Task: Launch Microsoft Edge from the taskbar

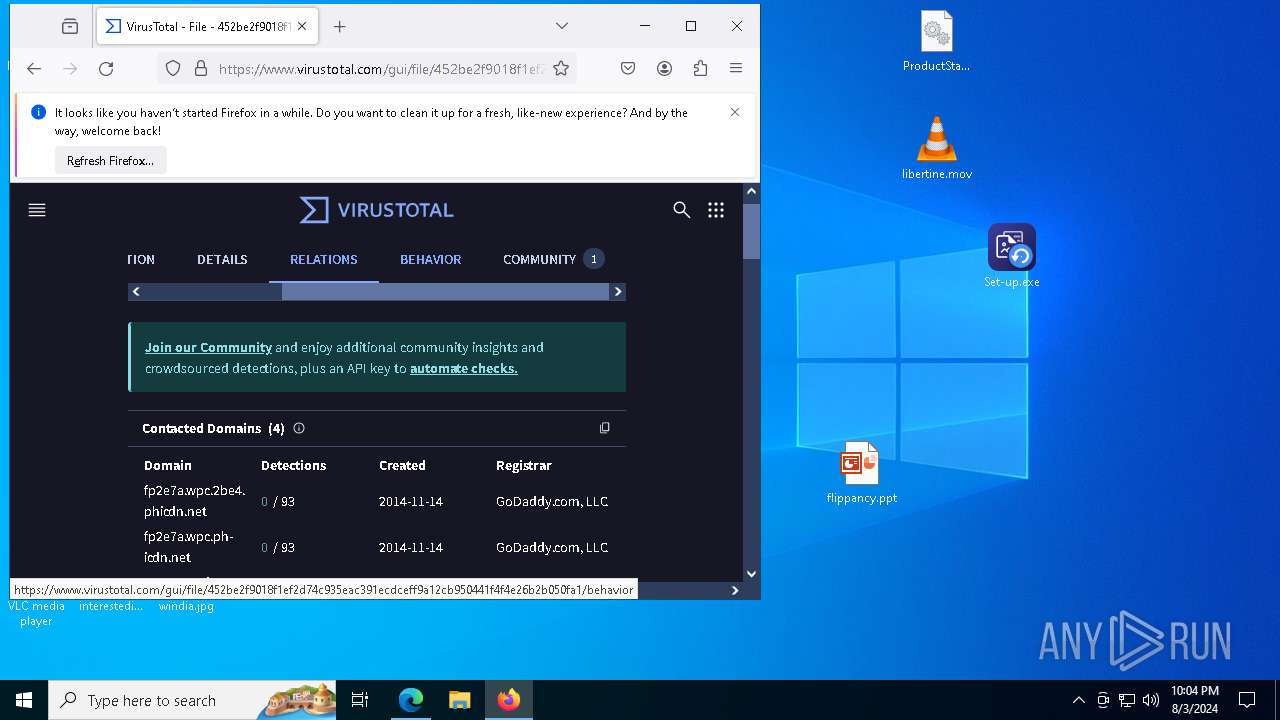Action: click(x=411, y=700)
